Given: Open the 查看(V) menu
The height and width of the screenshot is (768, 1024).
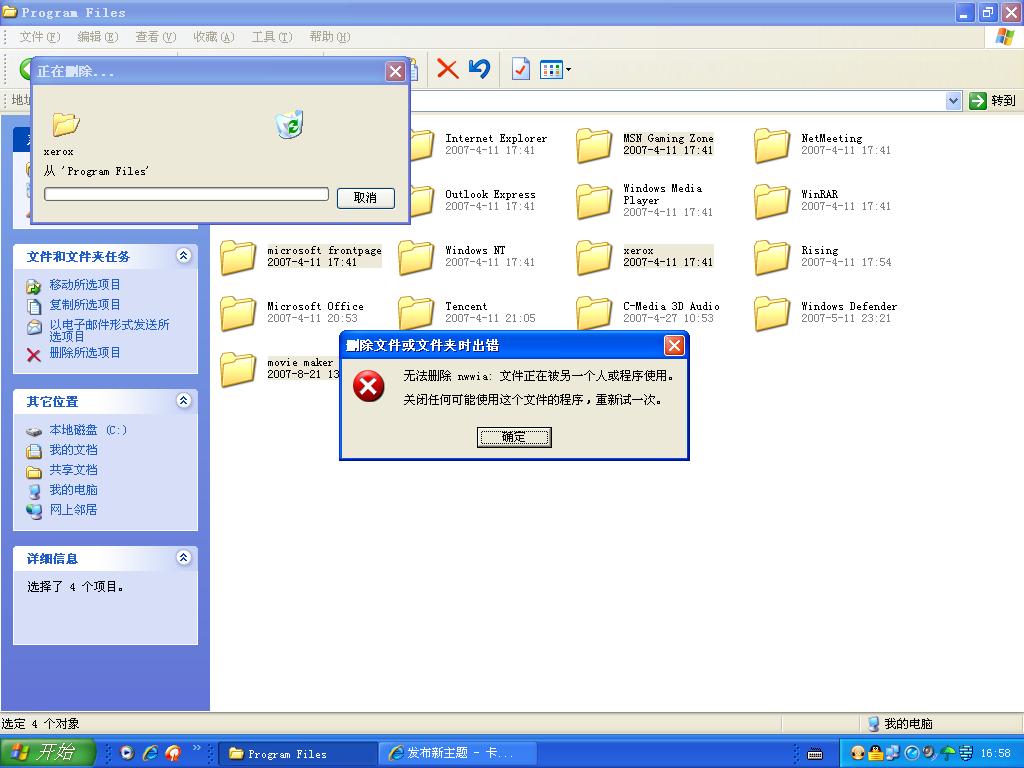Looking at the screenshot, I should (155, 37).
